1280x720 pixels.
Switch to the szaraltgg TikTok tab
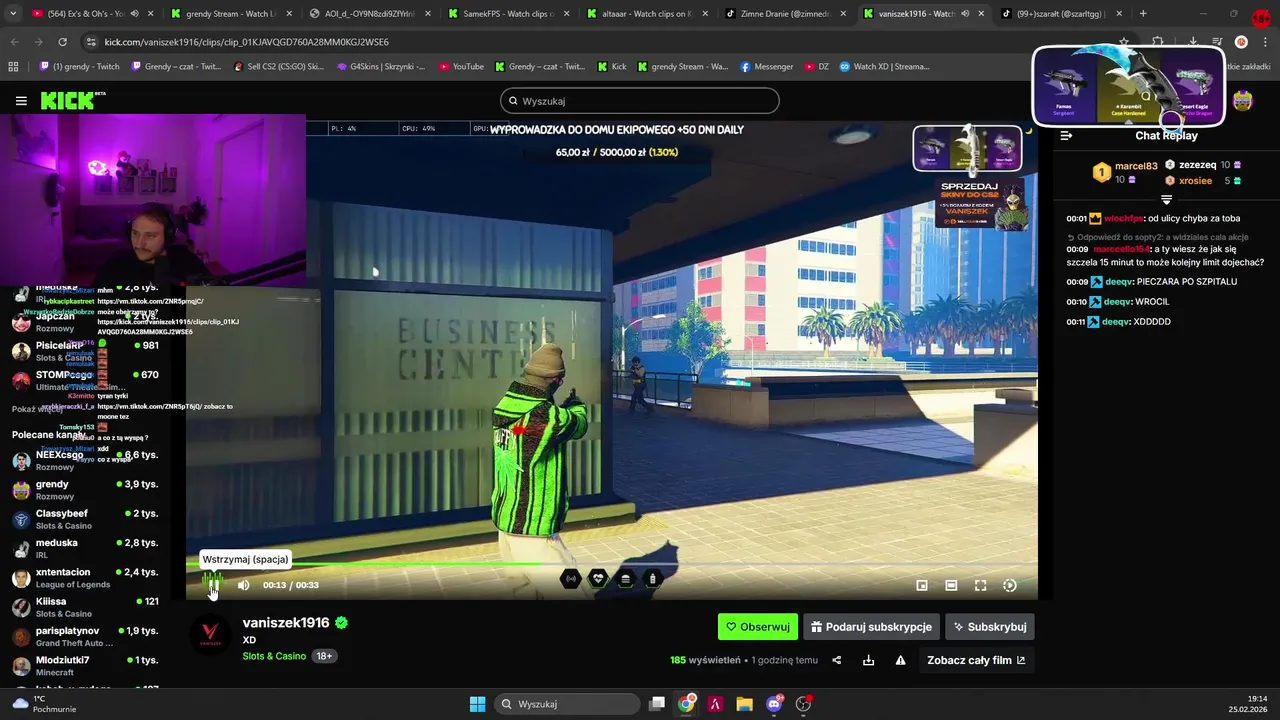click(1060, 14)
